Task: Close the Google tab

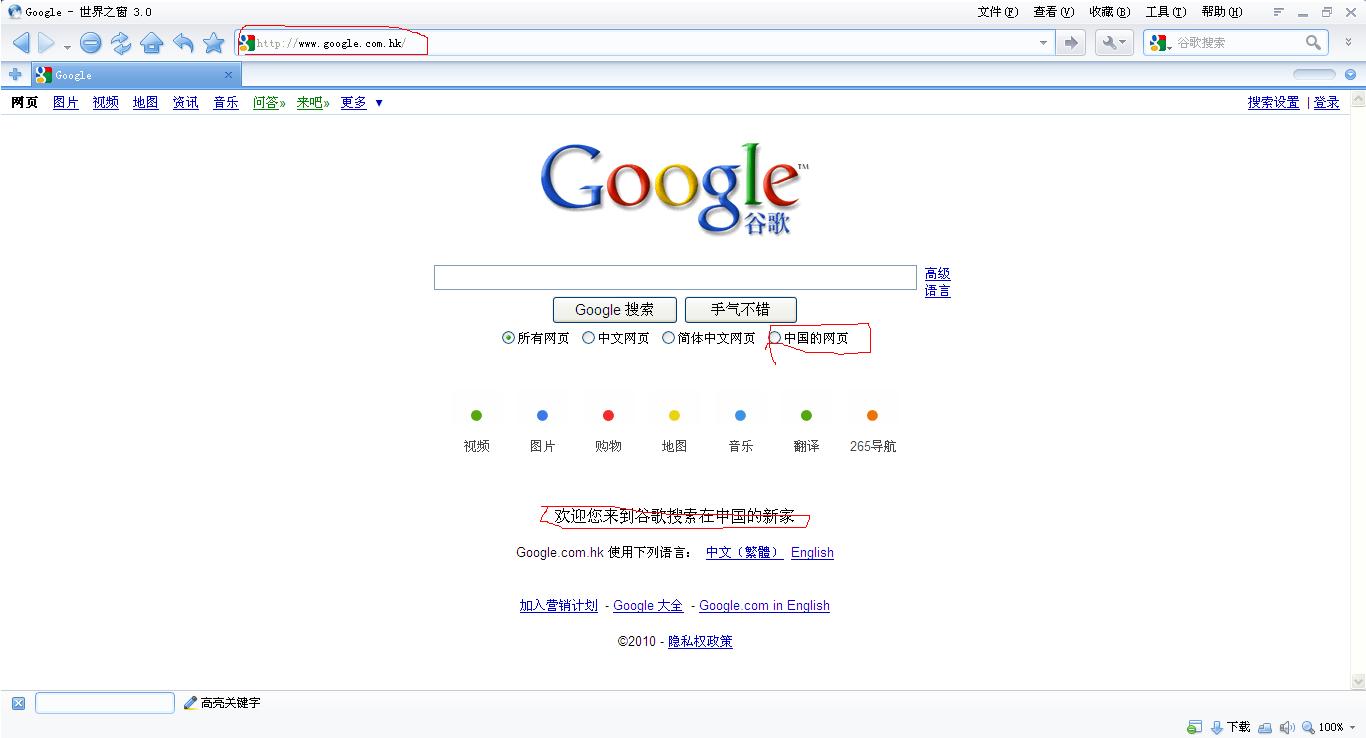Action: (228, 75)
